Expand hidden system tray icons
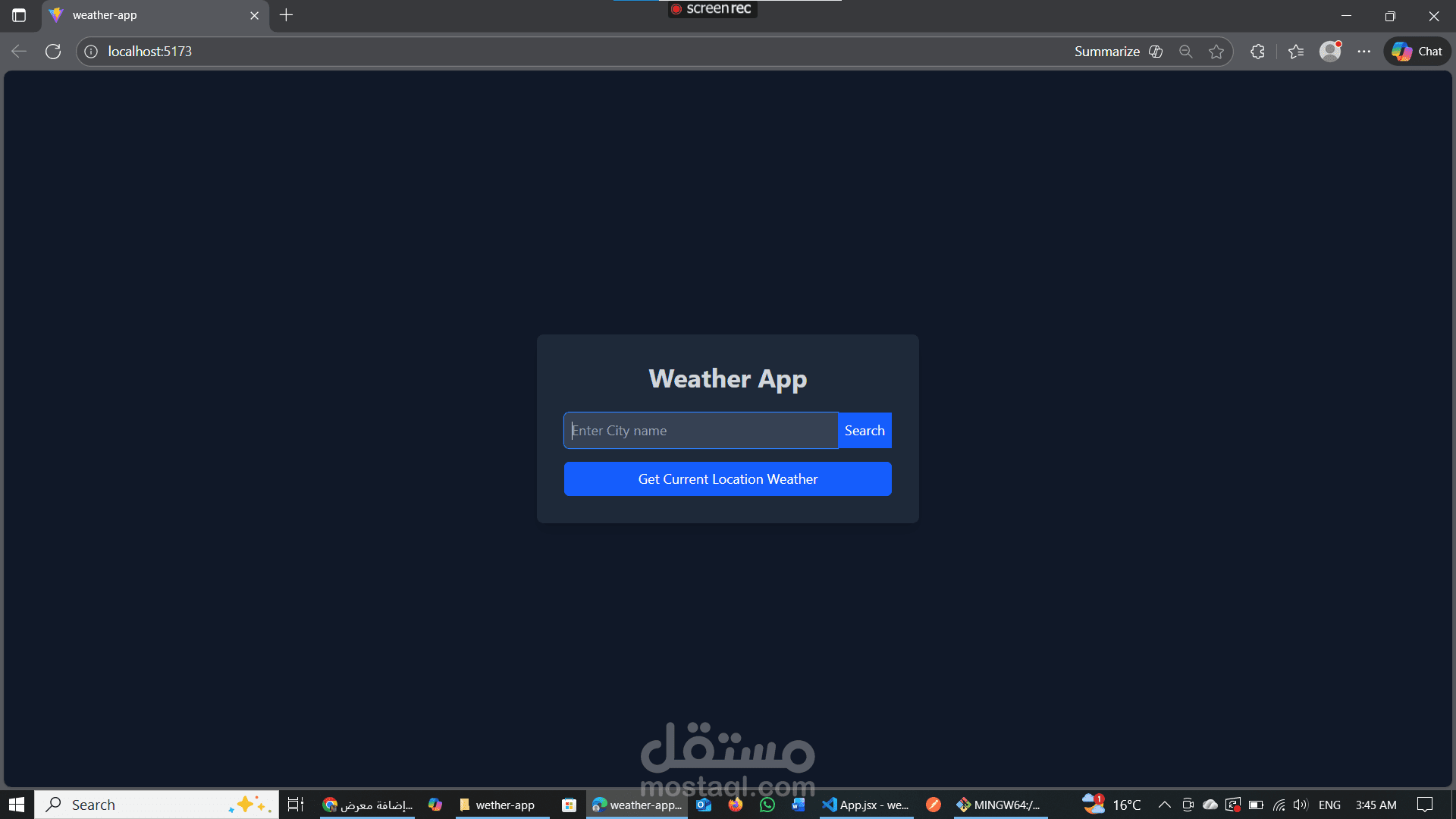This screenshot has width=1456, height=819. pos(1165,805)
